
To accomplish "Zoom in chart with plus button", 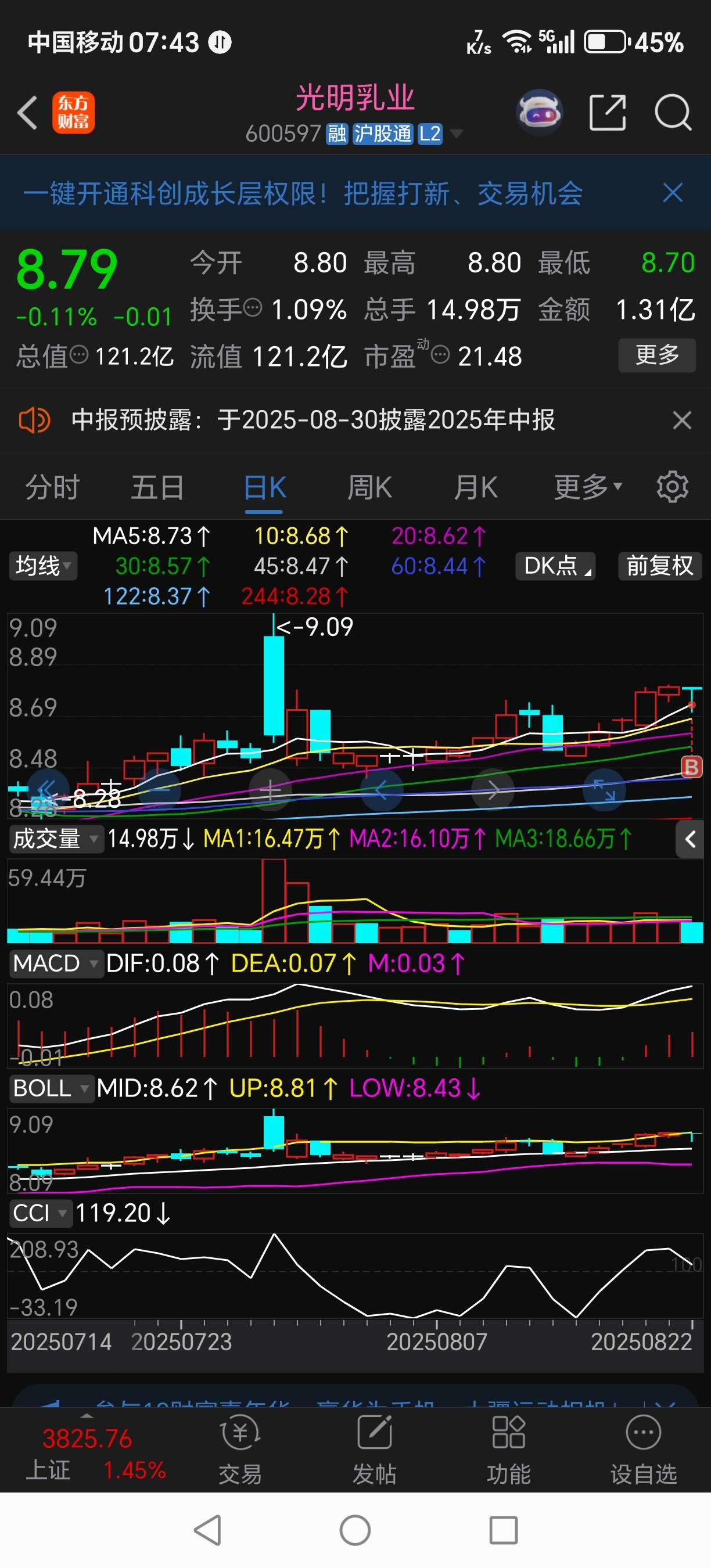I will tap(270, 790).
